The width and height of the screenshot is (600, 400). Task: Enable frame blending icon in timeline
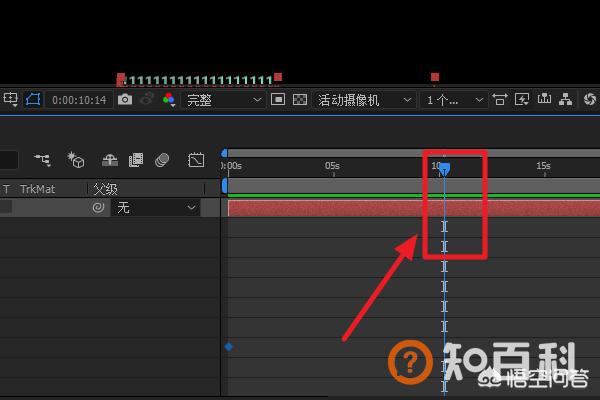tap(136, 160)
